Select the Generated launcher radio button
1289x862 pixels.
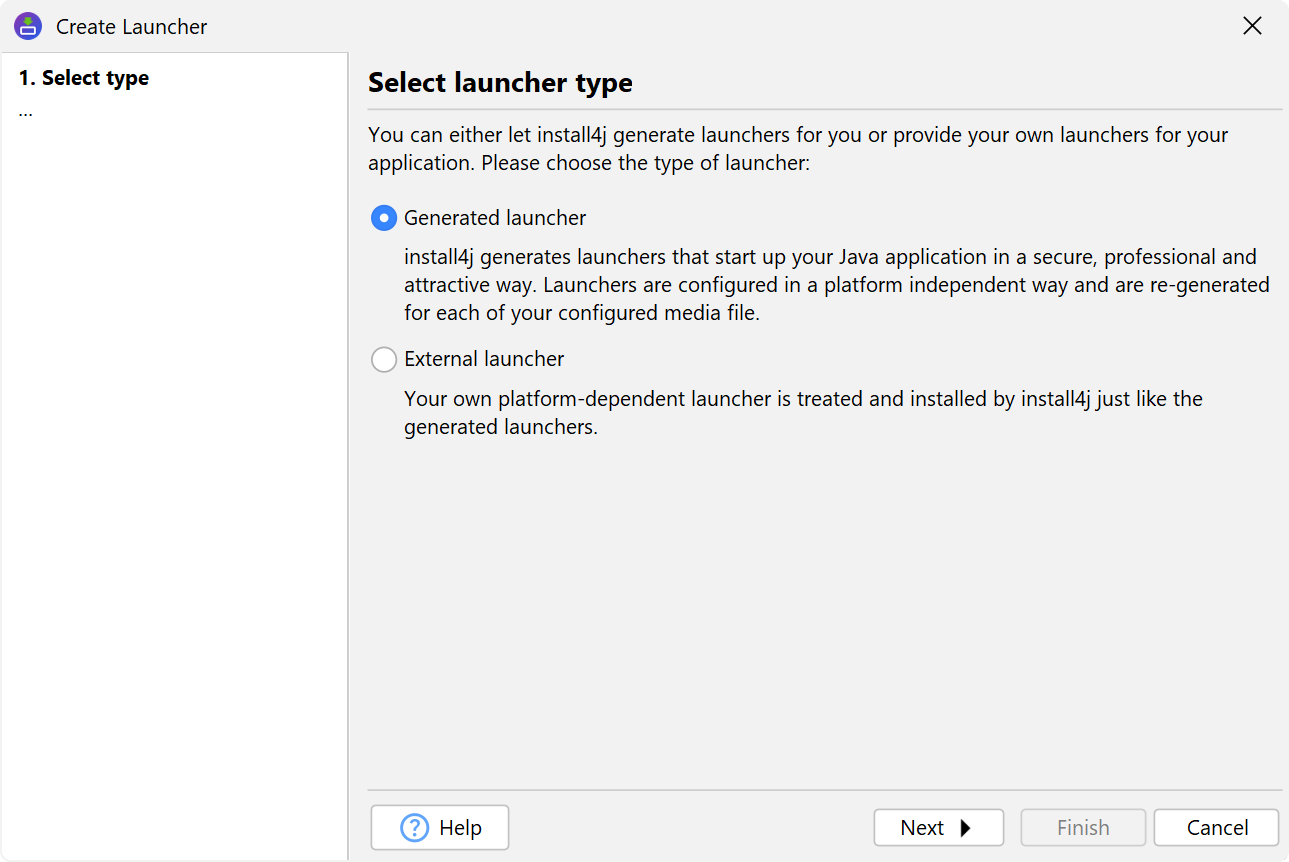[x=384, y=218]
